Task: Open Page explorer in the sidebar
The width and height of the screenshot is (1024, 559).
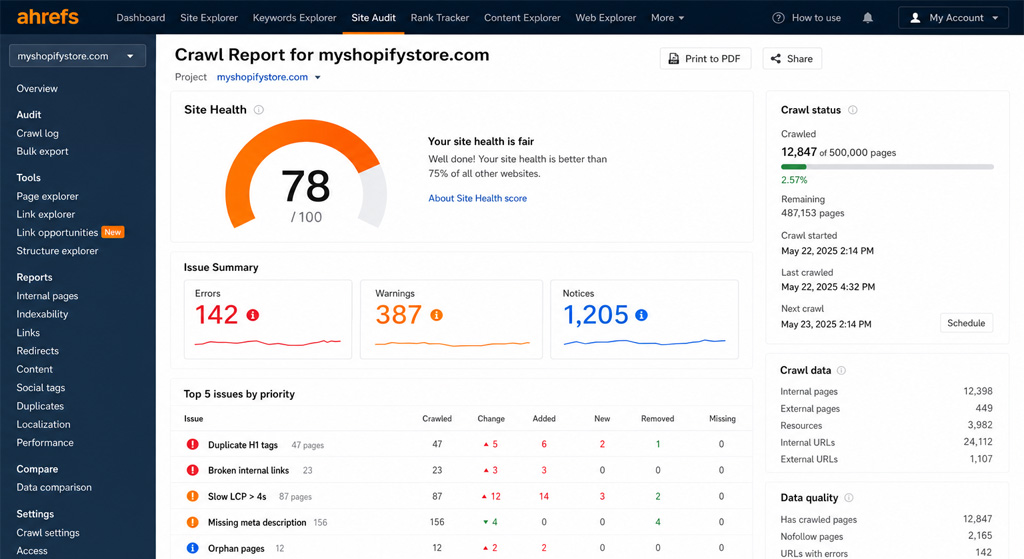Action: (x=47, y=196)
